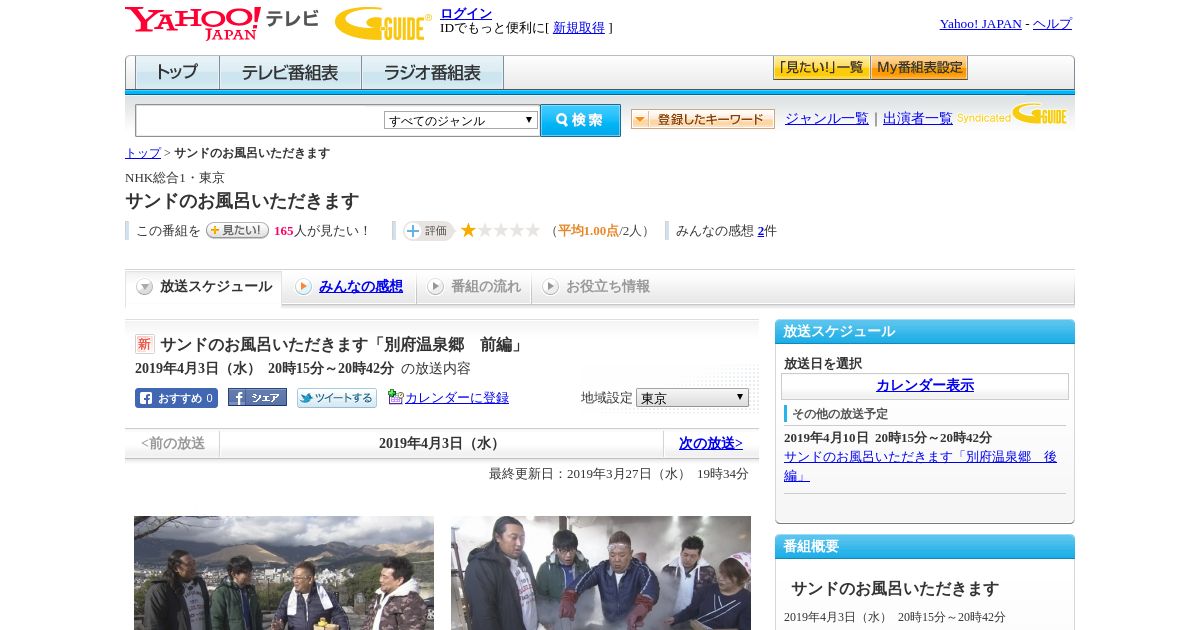Open the すべてのジャンル genre dropdown
Image resolution: width=1200 pixels, height=630 pixels.
[461, 120]
